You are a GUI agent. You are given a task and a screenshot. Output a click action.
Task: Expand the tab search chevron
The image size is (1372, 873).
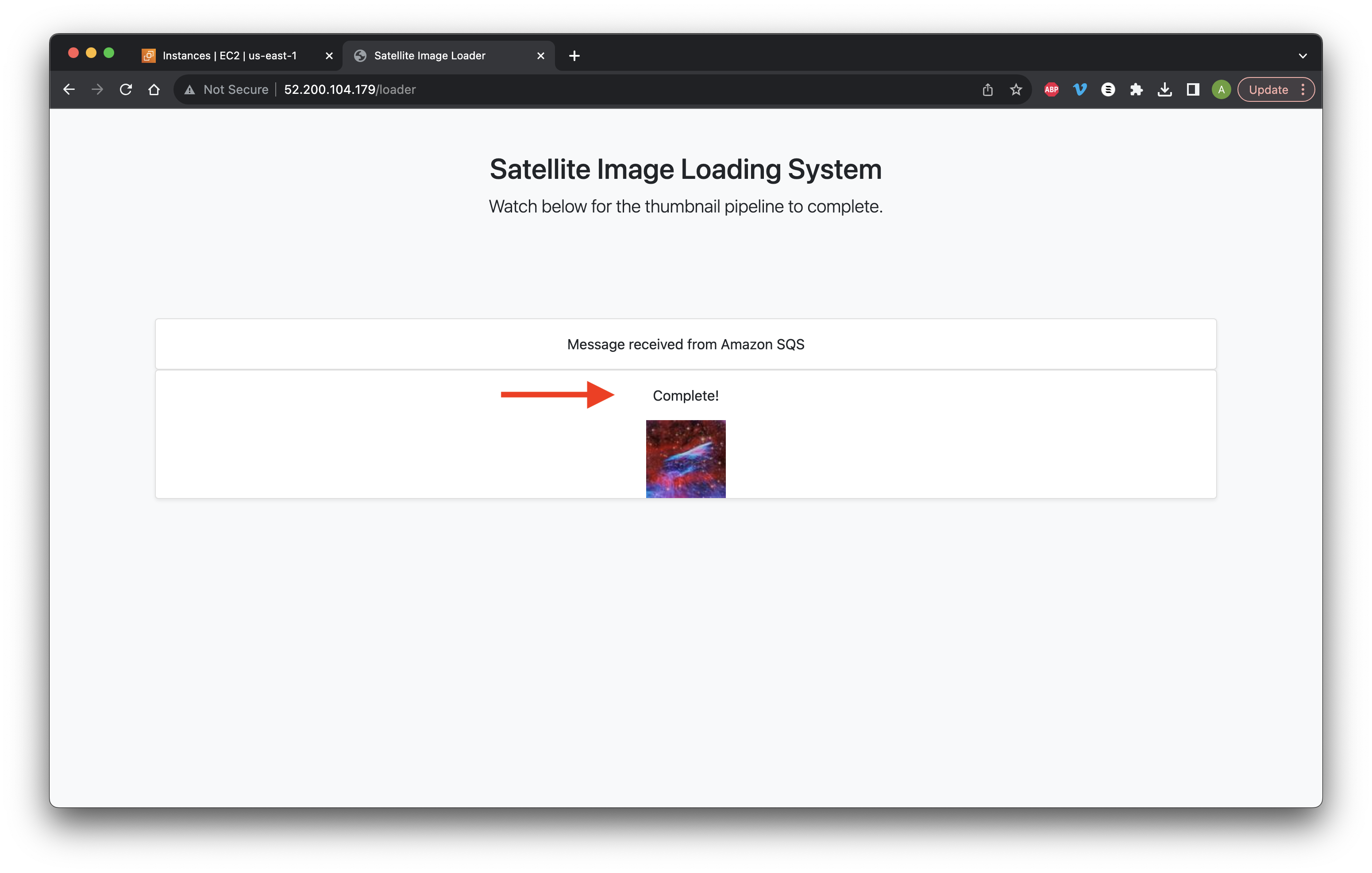pos(1303,56)
